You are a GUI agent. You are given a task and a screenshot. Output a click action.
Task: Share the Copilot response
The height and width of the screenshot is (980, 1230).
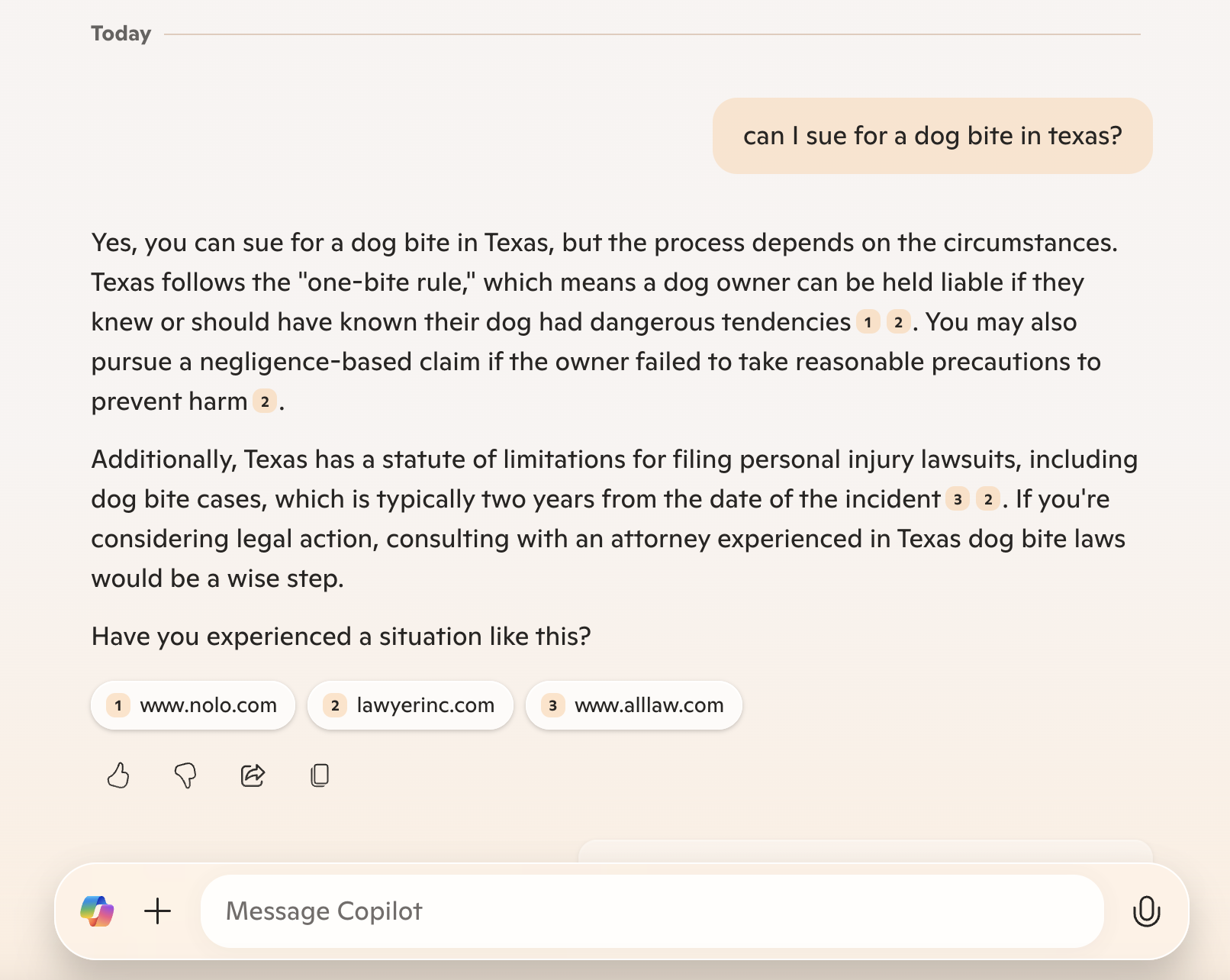pyautogui.click(x=253, y=775)
